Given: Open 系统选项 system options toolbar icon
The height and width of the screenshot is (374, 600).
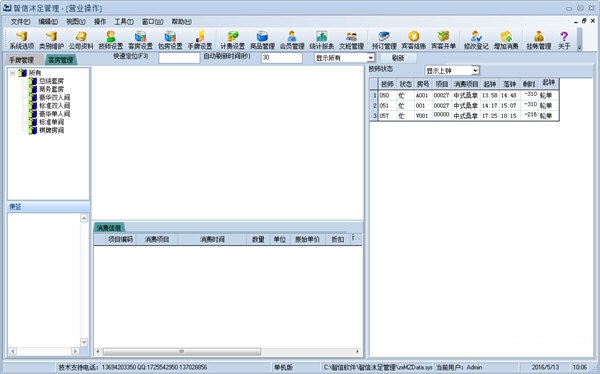Looking at the screenshot, I should 21,40.
